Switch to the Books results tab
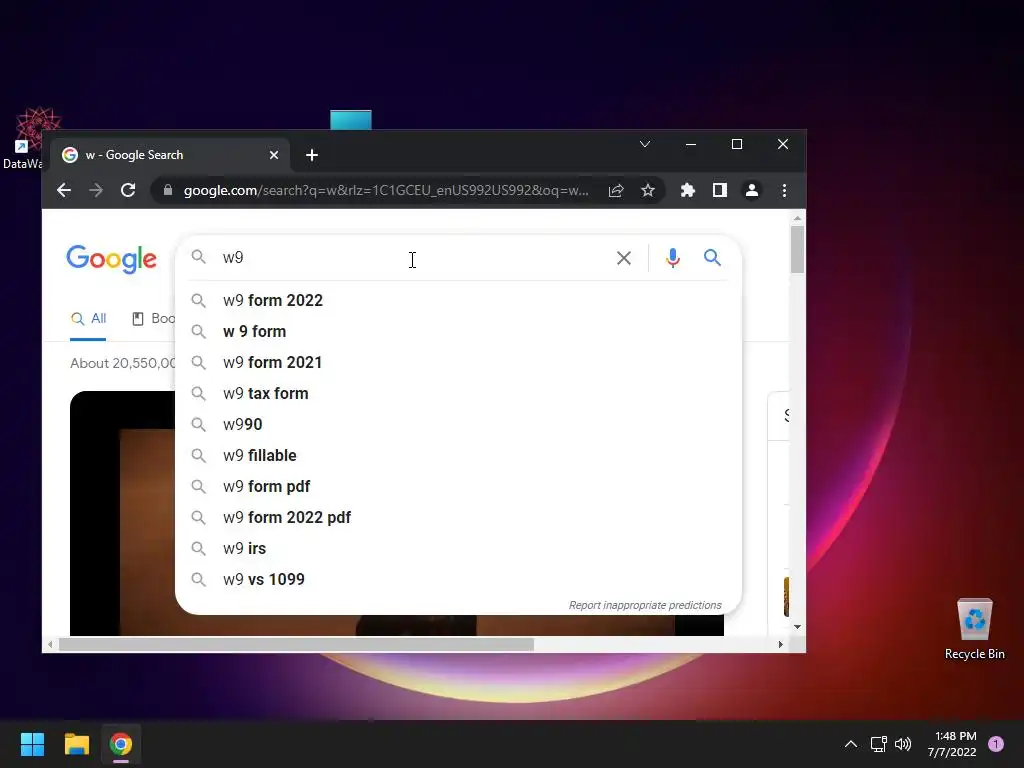This screenshot has height=768, width=1024. click(x=154, y=319)
